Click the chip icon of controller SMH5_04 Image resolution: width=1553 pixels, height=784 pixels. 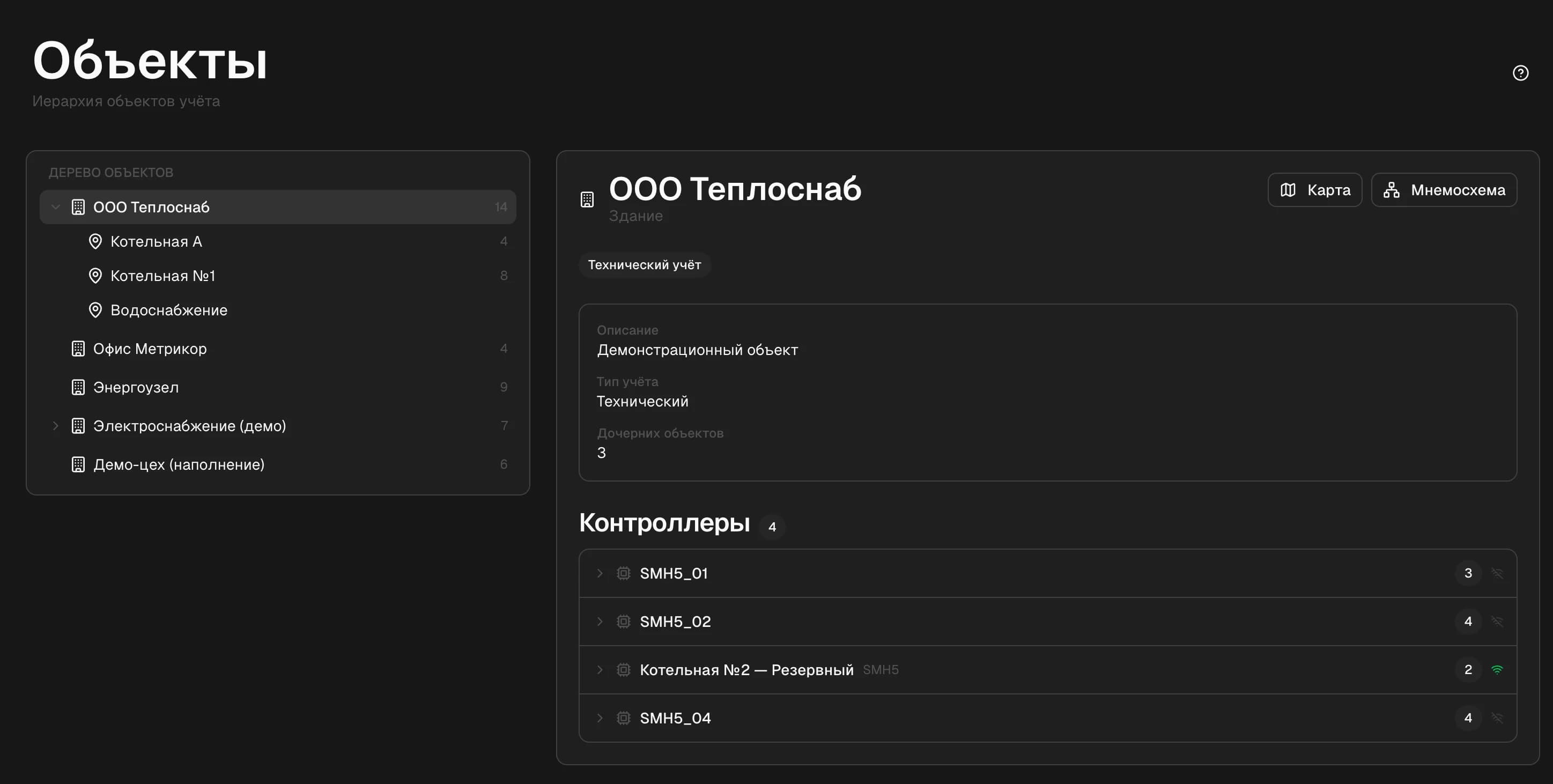[x=623, y=718]
